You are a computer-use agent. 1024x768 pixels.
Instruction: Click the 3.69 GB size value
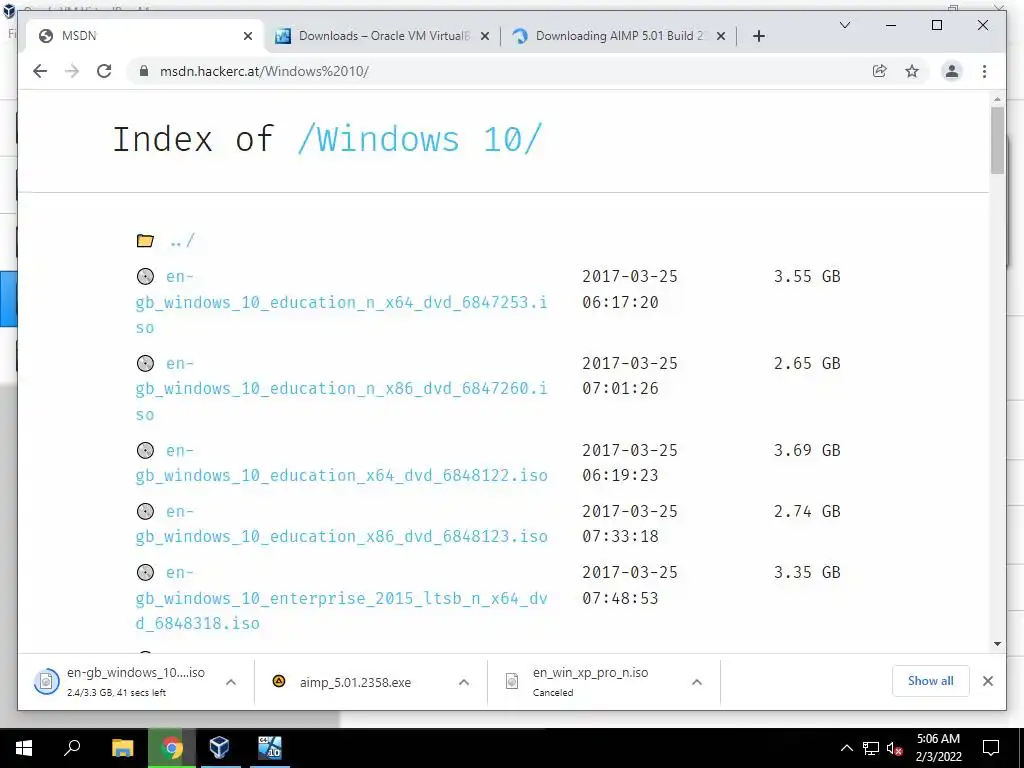(807, 450)
